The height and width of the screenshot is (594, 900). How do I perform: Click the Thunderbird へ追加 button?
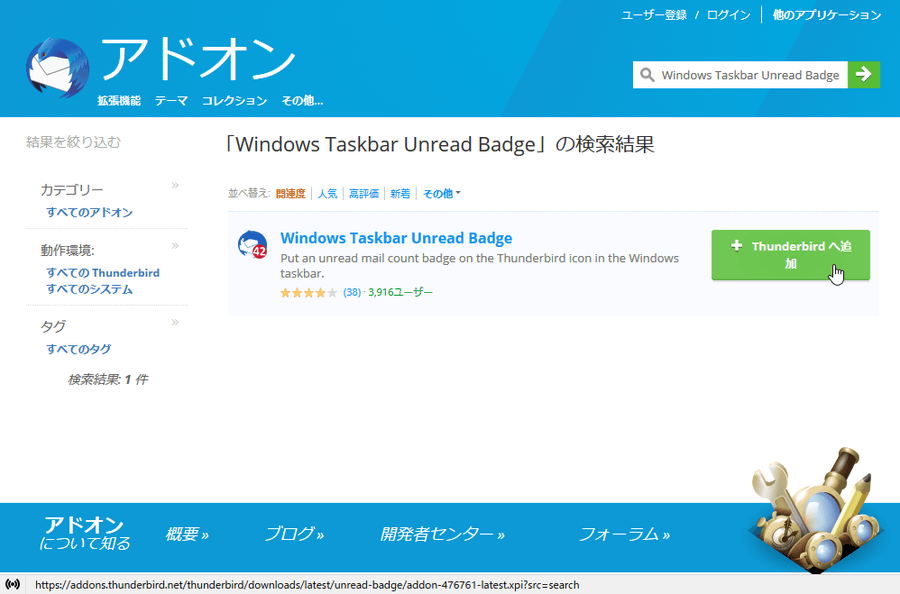coord(790,255)
